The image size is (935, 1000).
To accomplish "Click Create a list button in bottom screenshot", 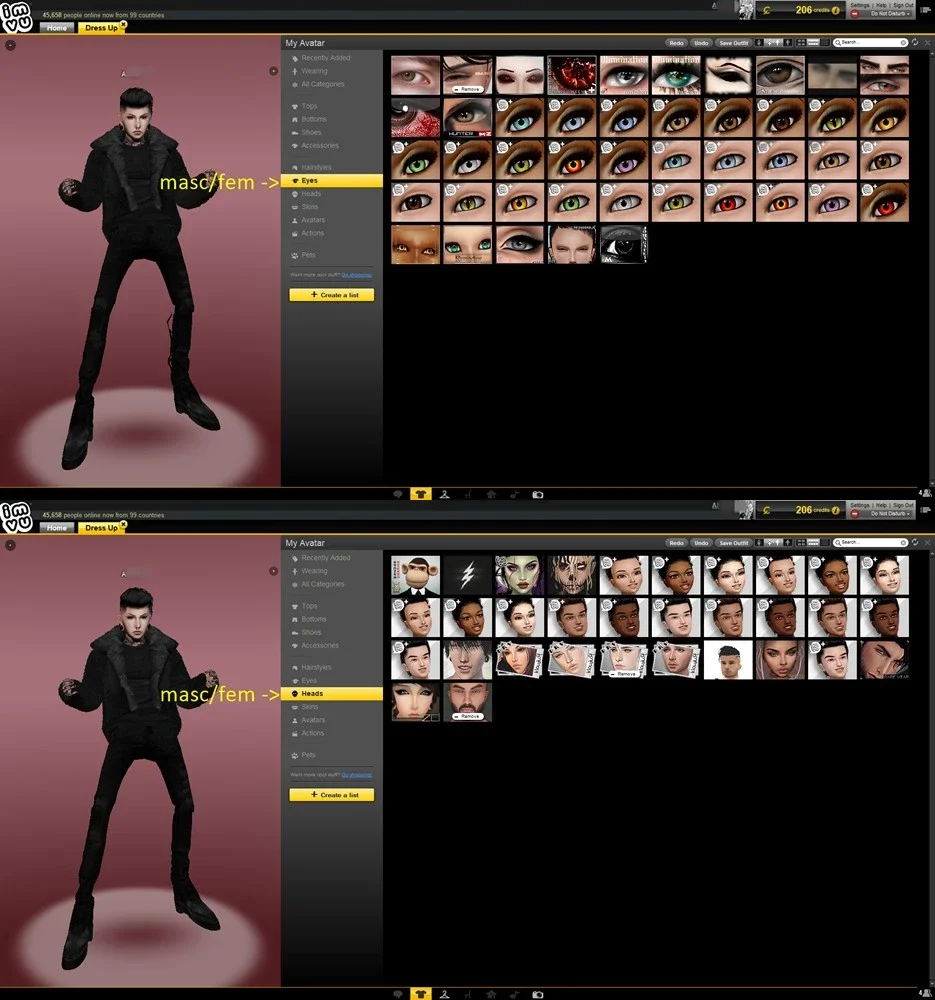I will 332,795.
